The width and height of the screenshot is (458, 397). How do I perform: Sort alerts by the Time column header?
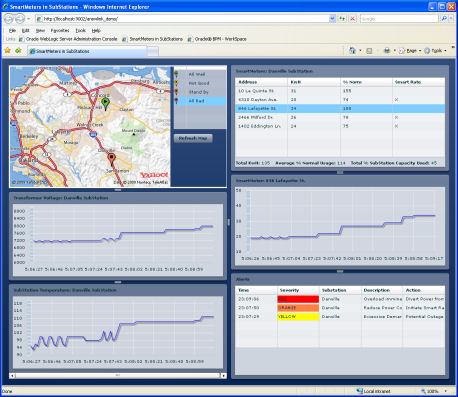point(256,290)
